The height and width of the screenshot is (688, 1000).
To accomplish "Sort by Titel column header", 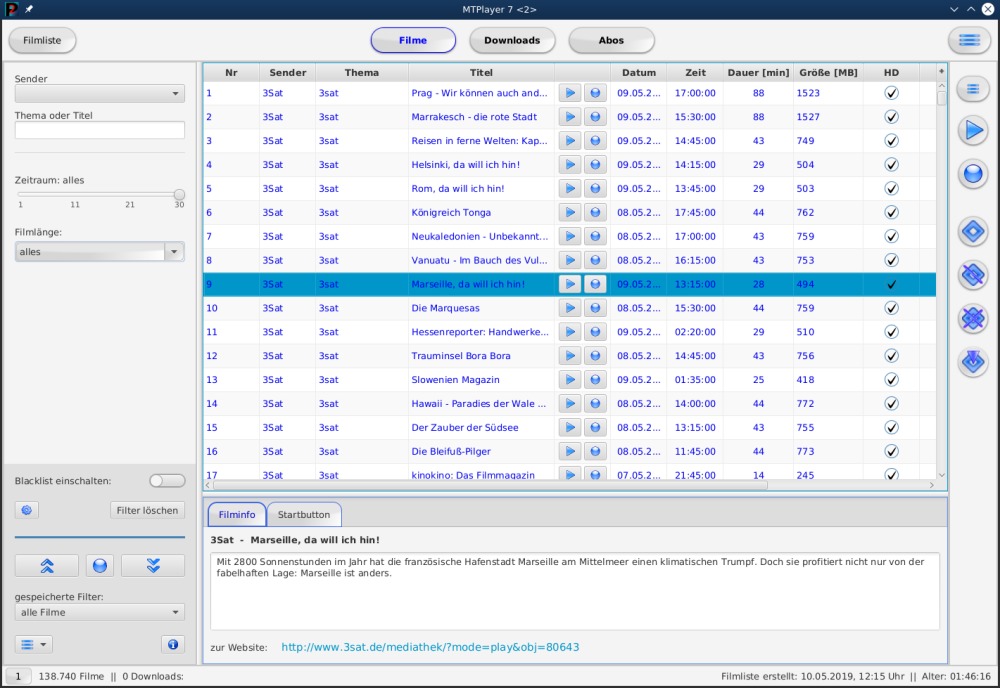I will [482, 73].
